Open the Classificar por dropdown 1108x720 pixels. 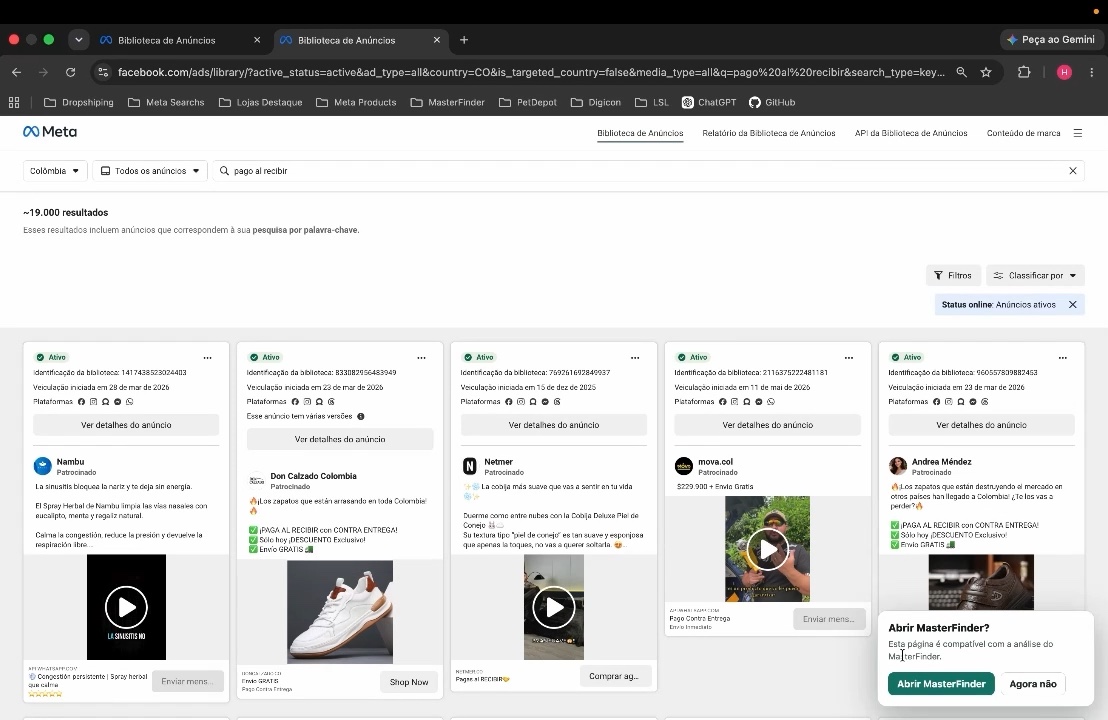1035,276
